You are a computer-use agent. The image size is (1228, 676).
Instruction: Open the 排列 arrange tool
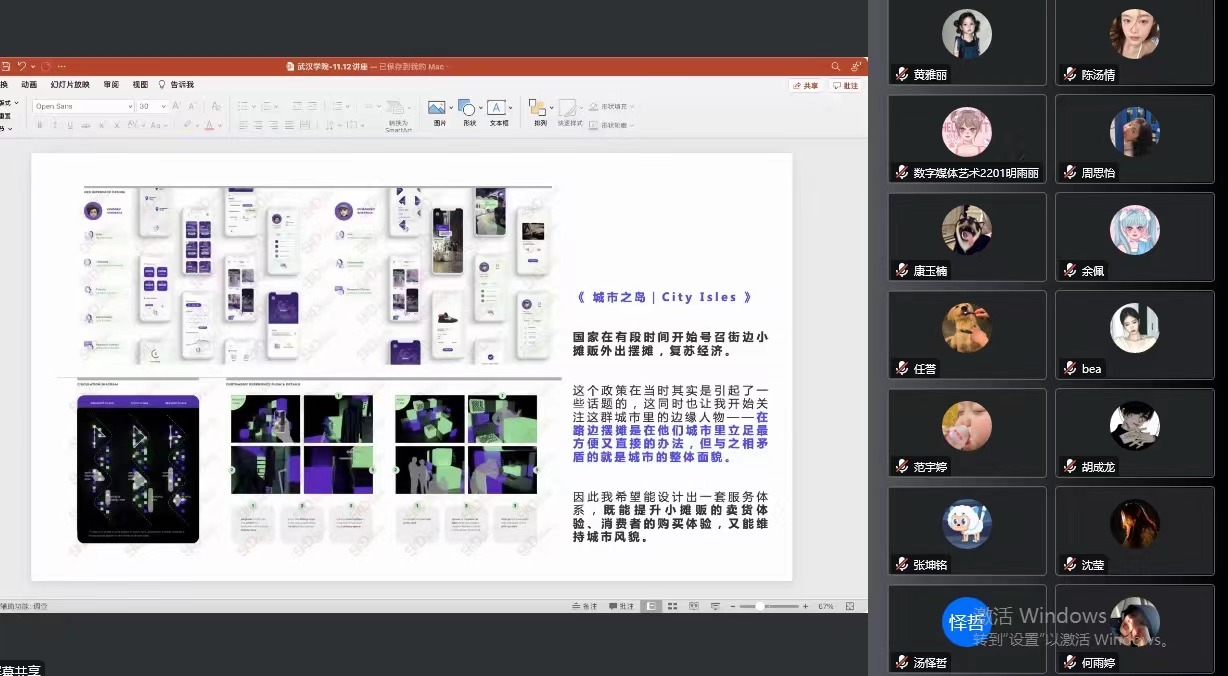tap(538, 108)
